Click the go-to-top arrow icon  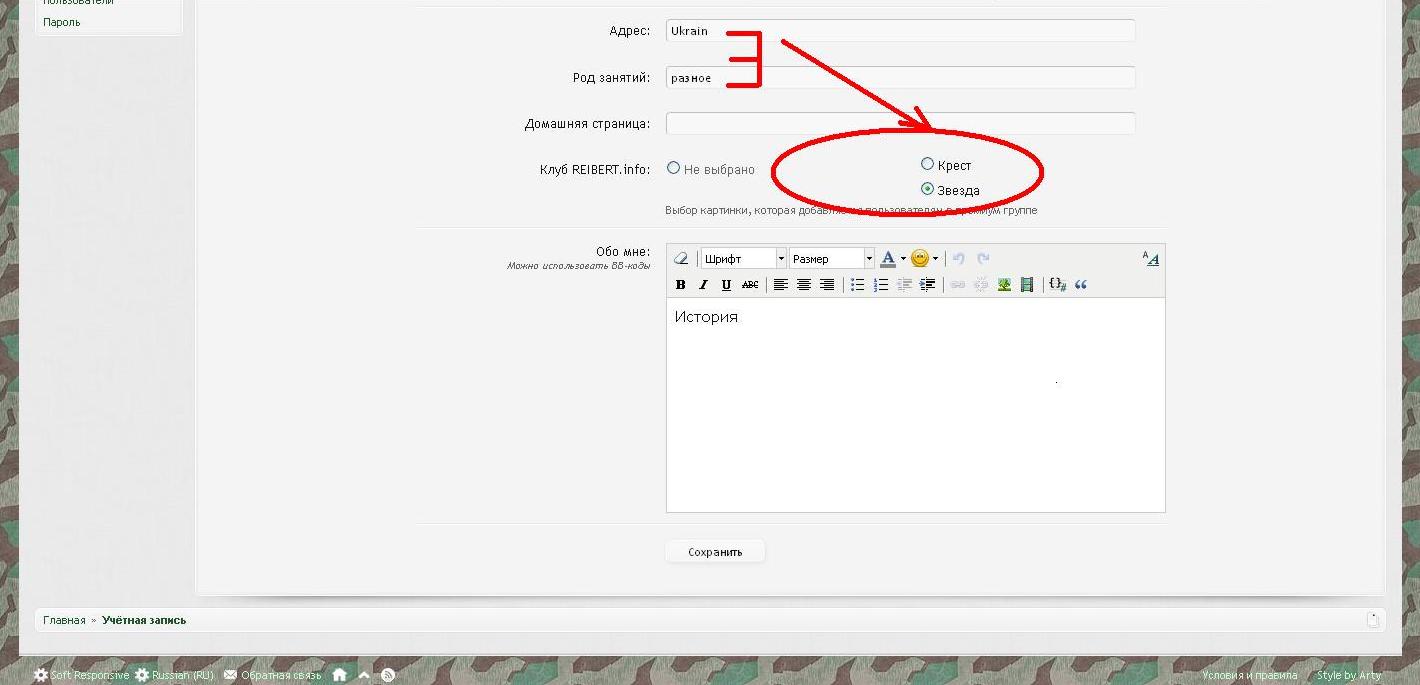(x=364, y=675)
